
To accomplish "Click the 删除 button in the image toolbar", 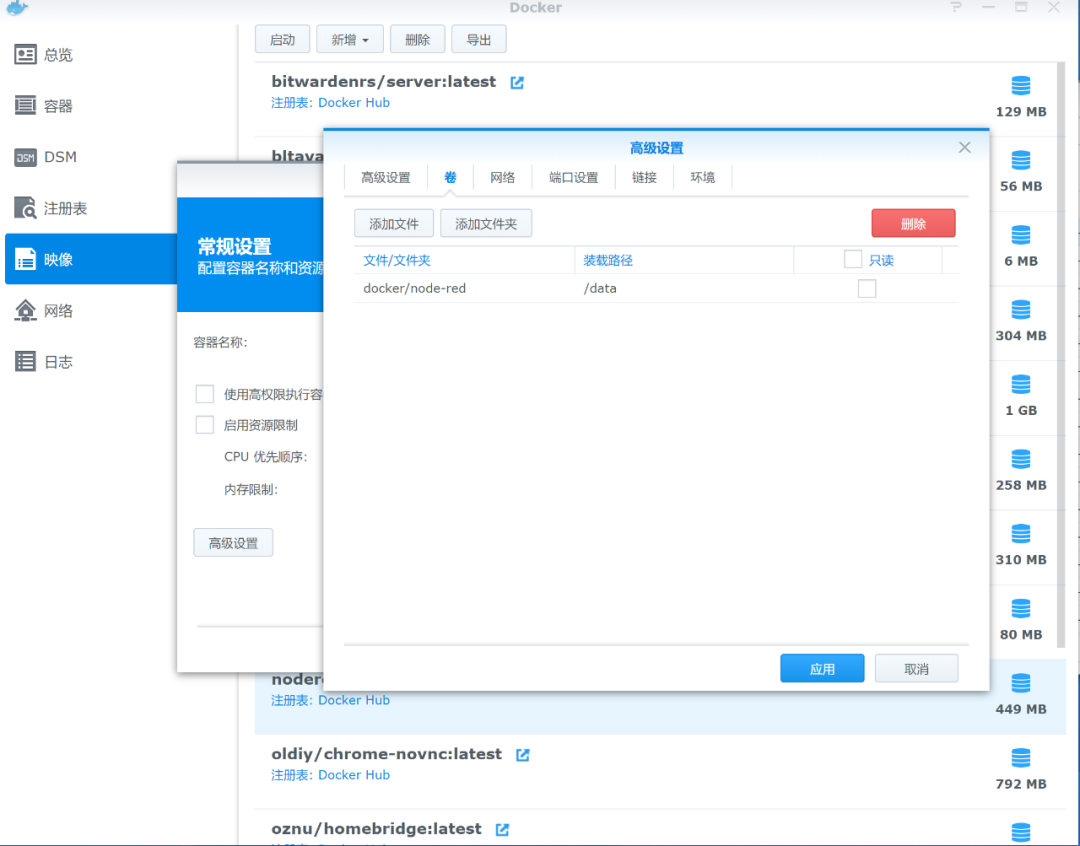I will (417, 40).
